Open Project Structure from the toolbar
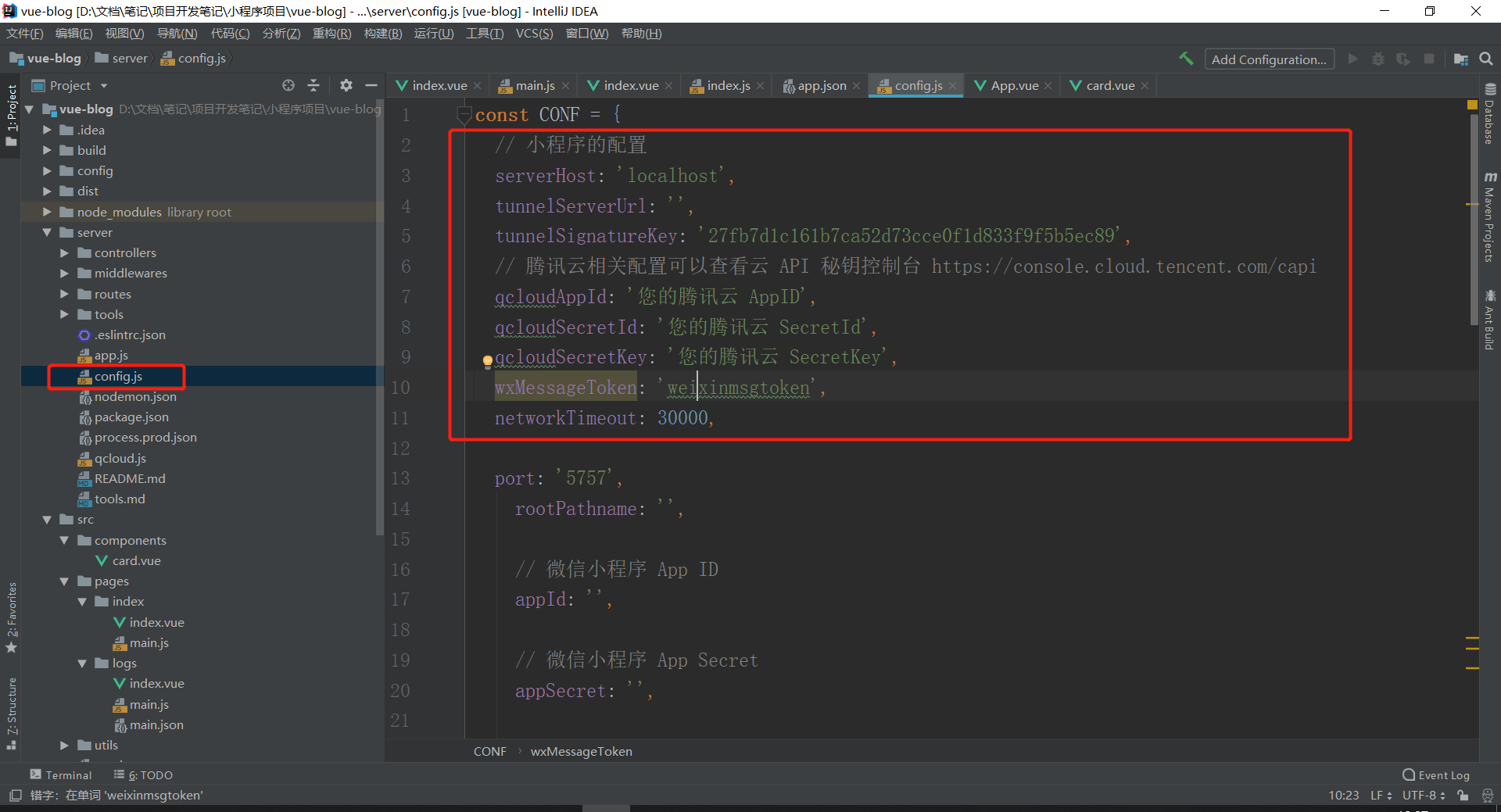The height and width of the screenshot is (812, 1501). point(1460,59)
